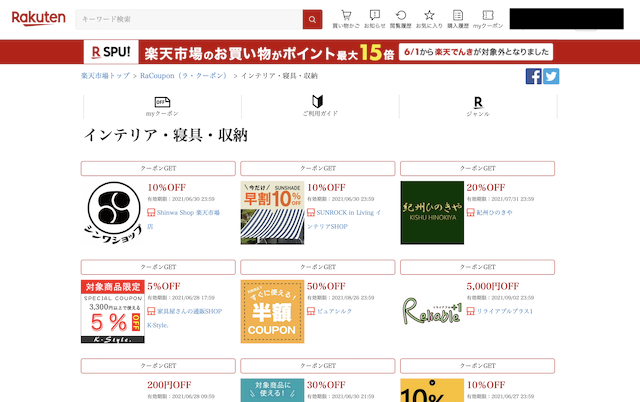
Task: Click the shop icon beside ピュアシルク
Action: click(311, 311)
